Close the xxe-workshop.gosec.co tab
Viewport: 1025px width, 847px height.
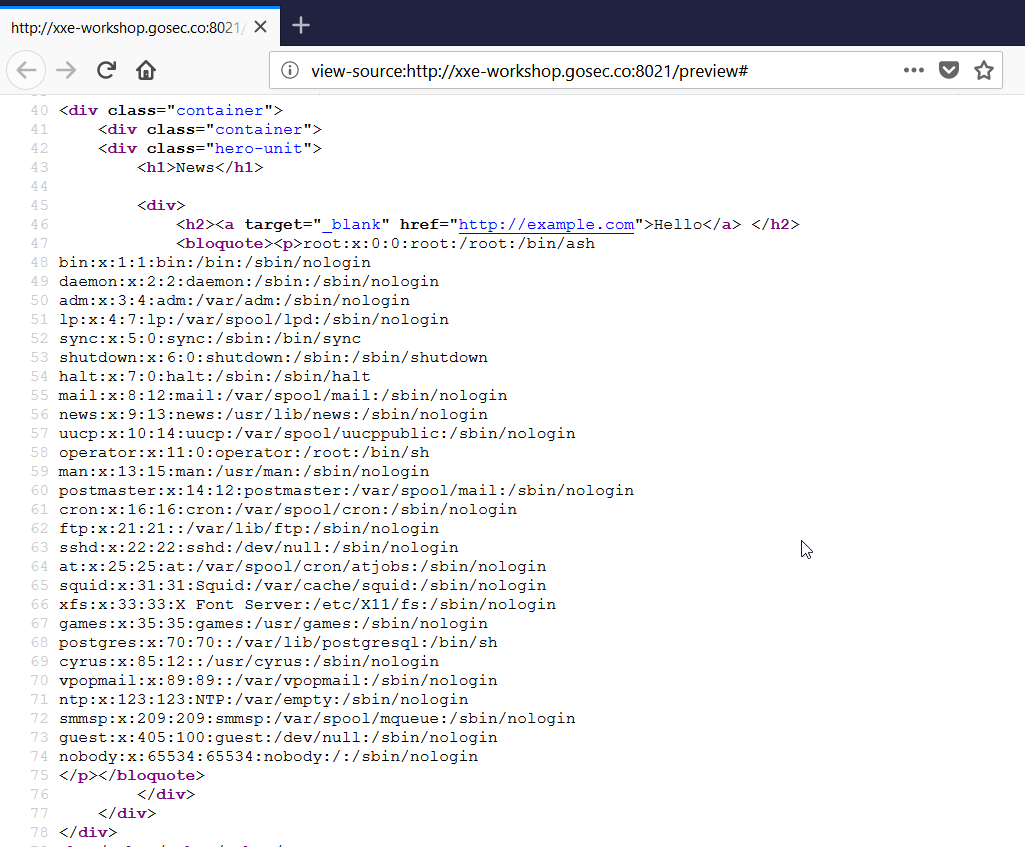[260, 27]
